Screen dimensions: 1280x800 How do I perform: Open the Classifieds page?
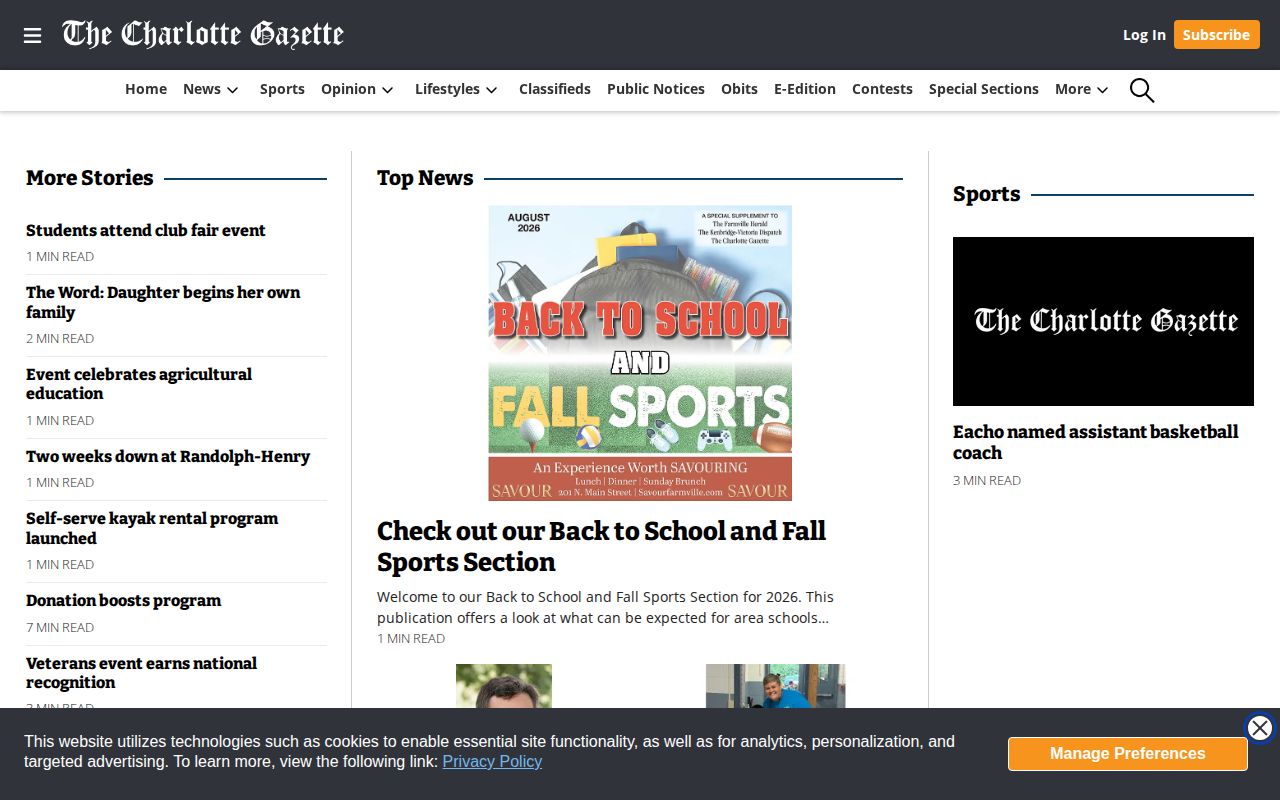point(555,89)
